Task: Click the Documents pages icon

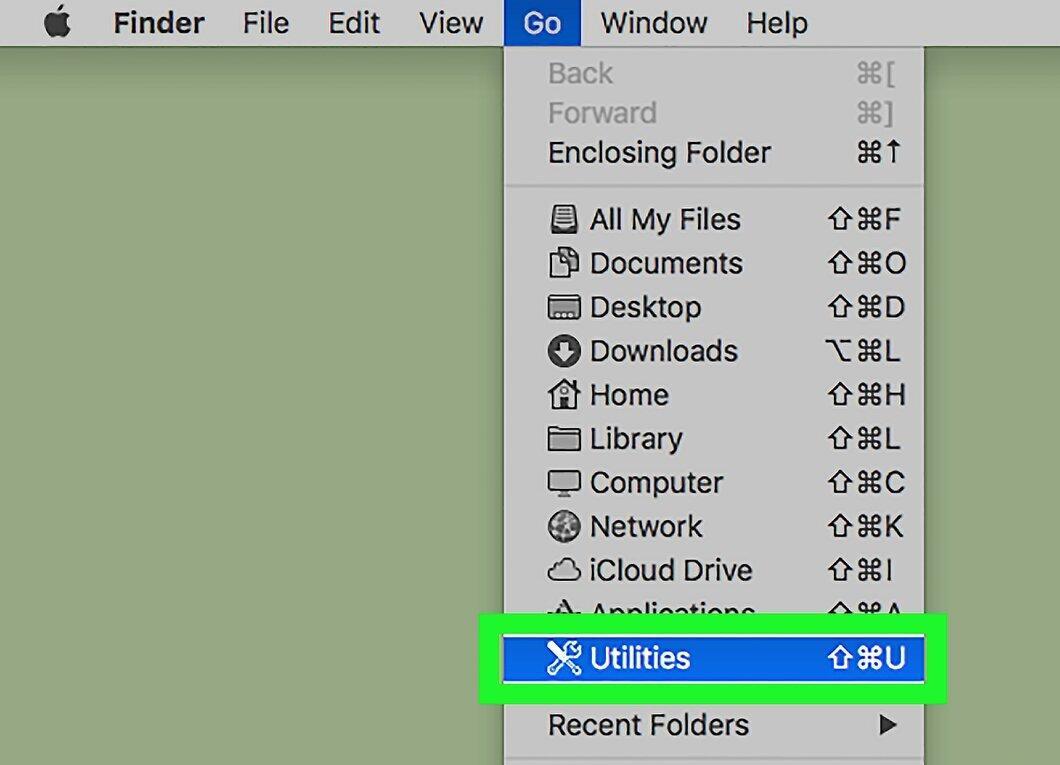Action: (x=563, y=263)
